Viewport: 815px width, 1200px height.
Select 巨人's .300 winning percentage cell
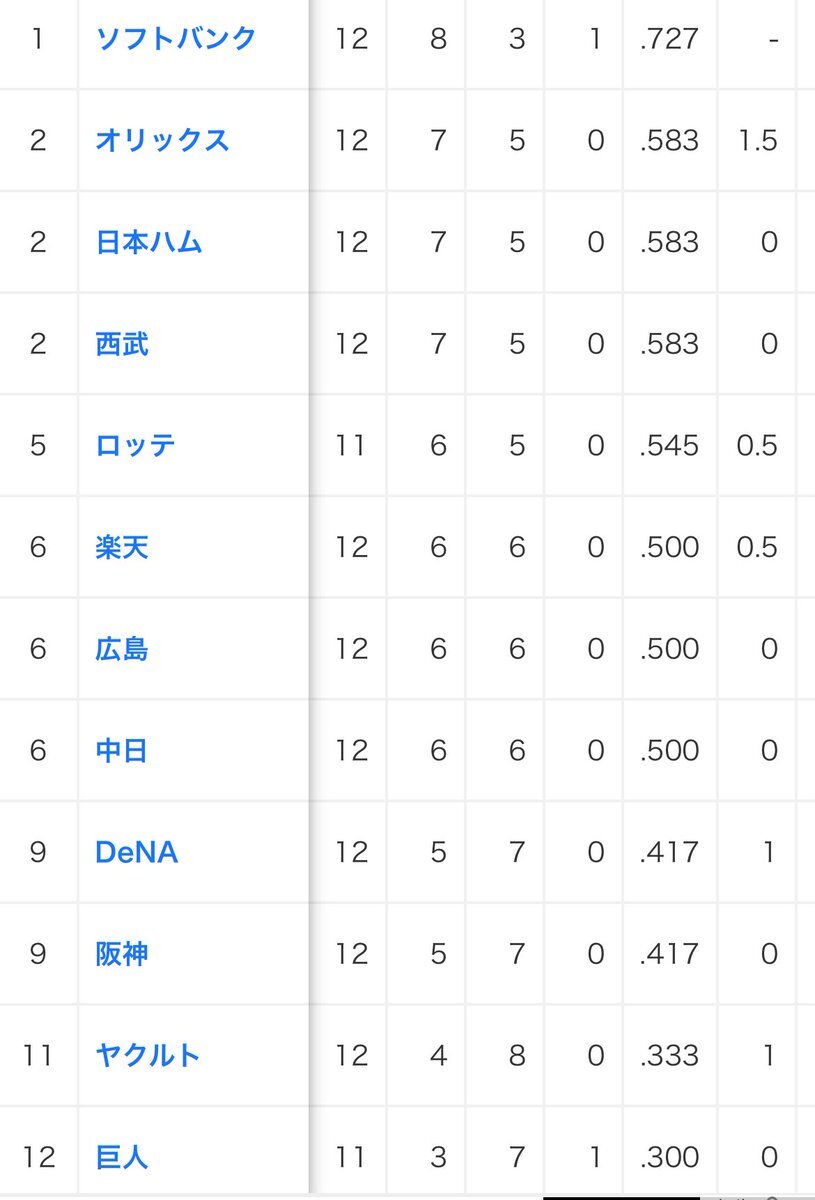pyautogui.click(x=670, y=1157)
